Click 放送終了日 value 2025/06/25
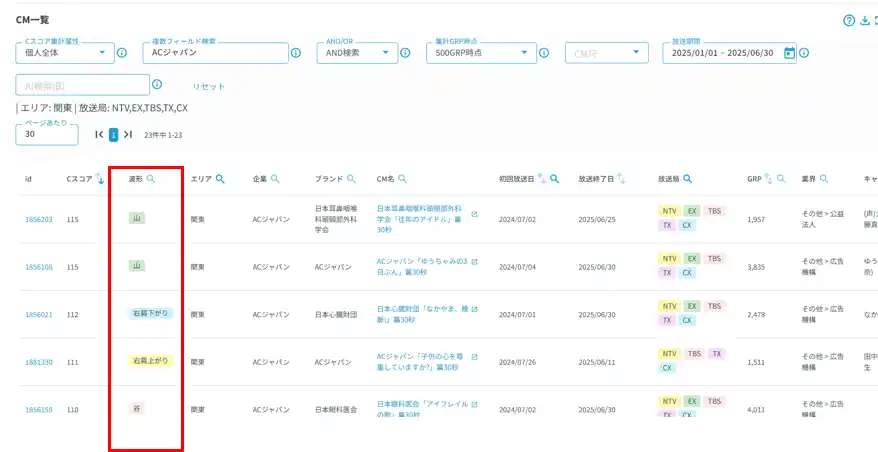Image resolution: width=878 pixels, height=452 pixels. coord(597,220)
